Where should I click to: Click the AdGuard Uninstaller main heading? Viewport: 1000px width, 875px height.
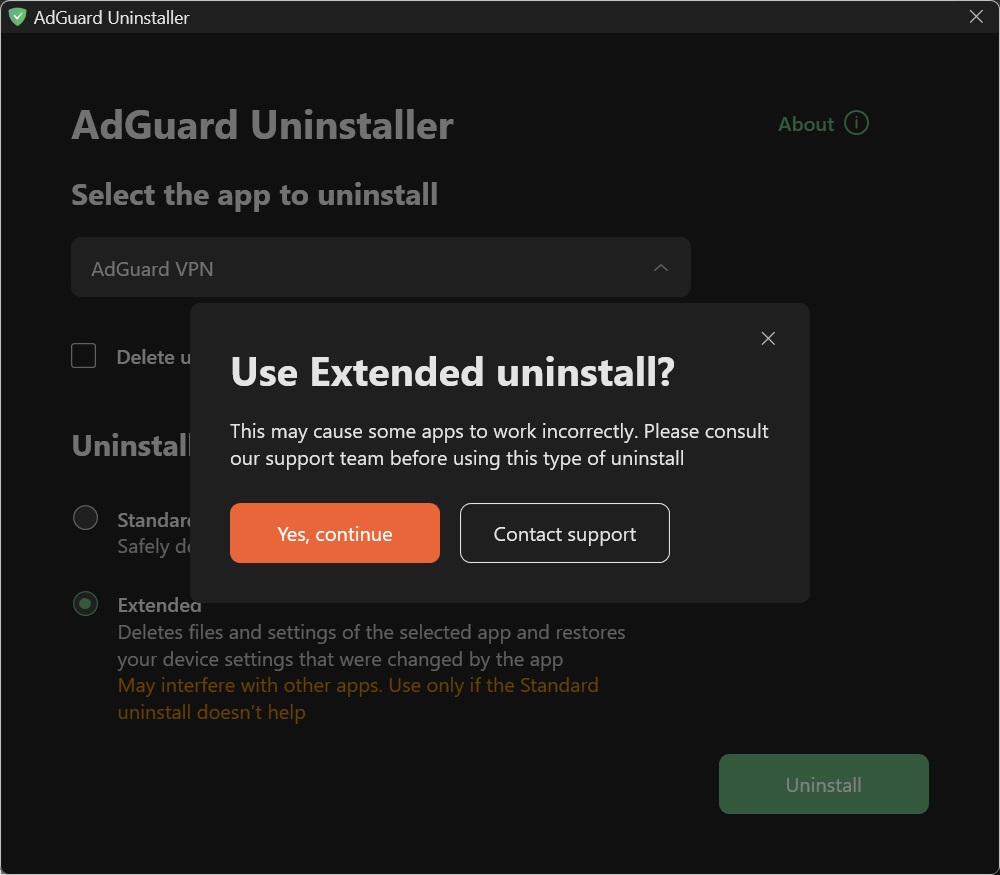coord(262,125)
